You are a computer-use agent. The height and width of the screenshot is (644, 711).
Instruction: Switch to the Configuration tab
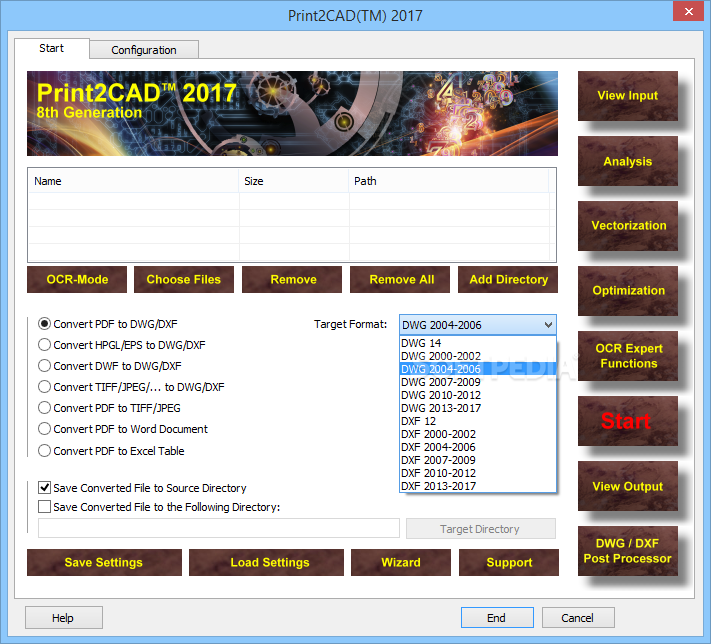(x=144, y=50)
